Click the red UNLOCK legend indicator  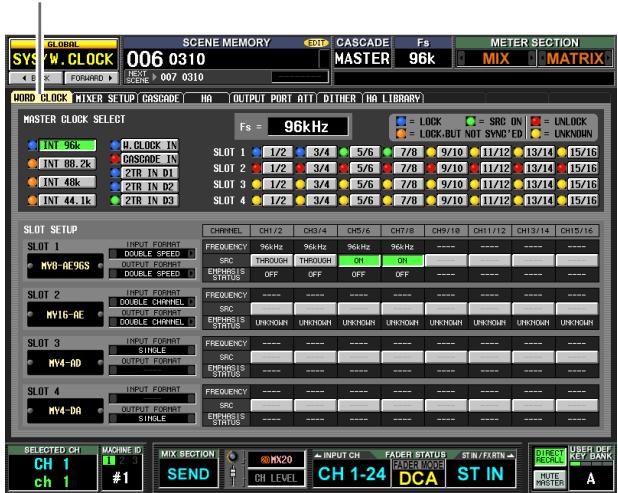535,121
